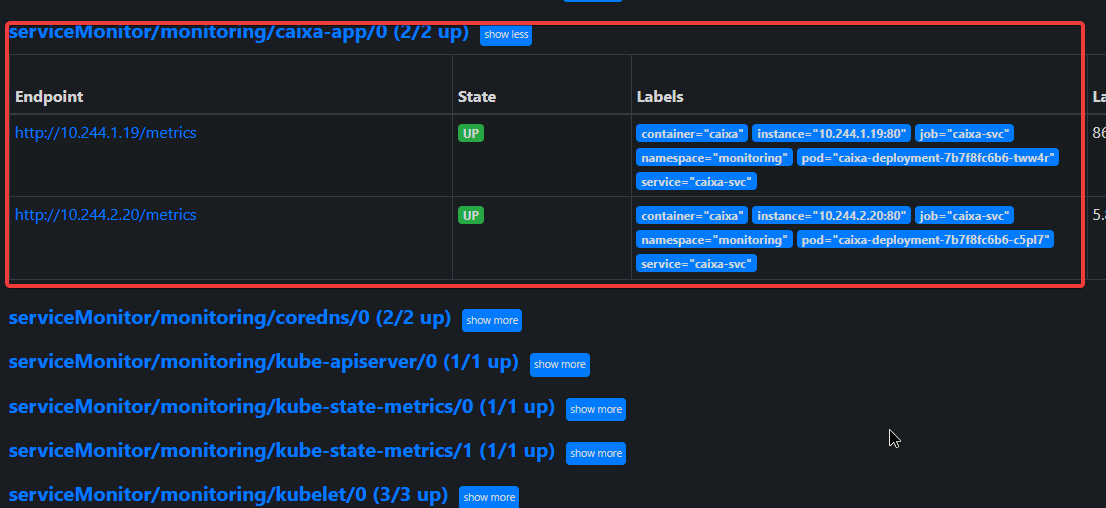Click job="caixa-svc" label in 10.244.1.19 row
The height and width of the screenshot is (508, 1106).
964,133
